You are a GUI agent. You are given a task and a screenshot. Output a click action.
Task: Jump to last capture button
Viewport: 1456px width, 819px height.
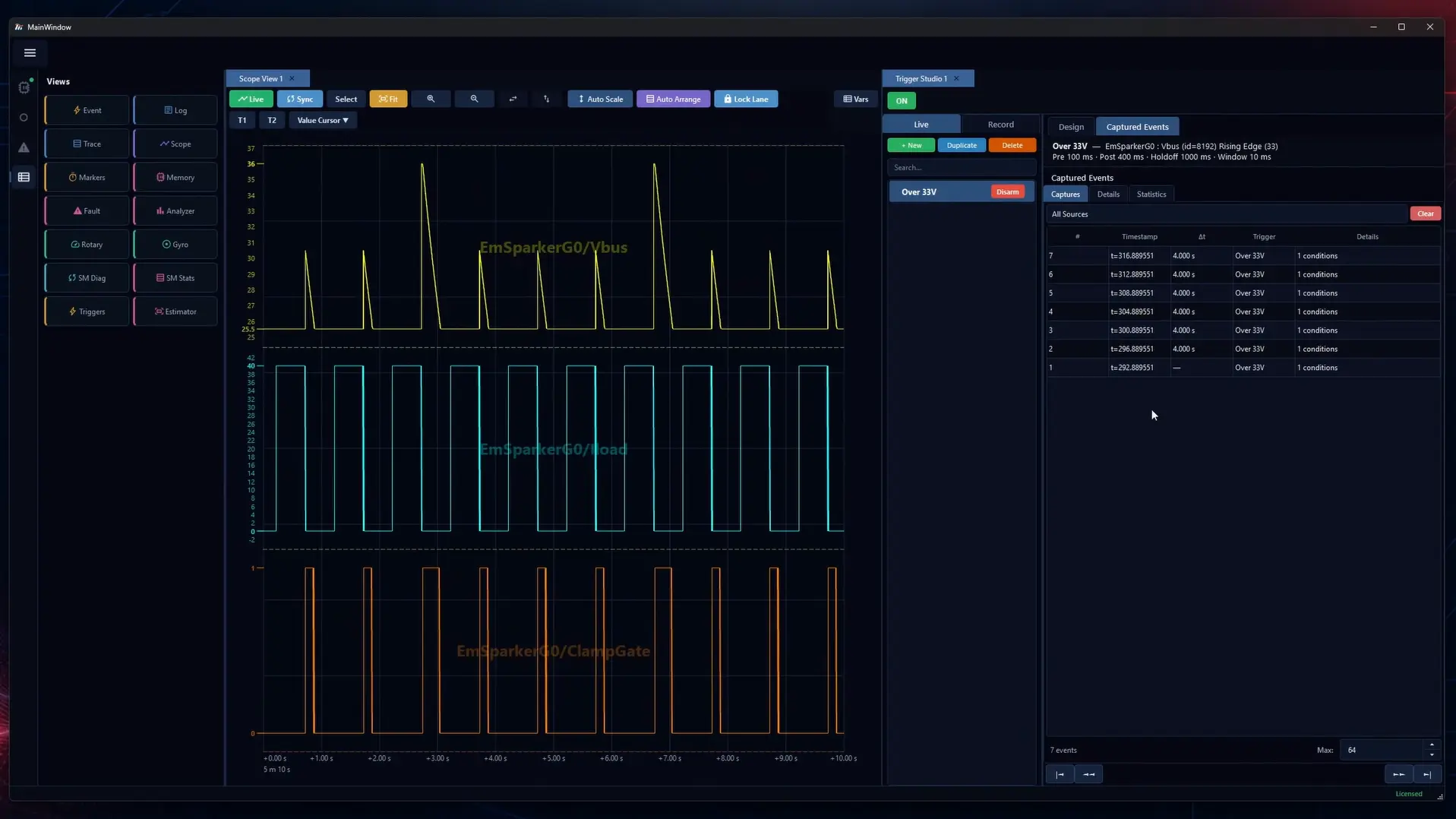tap(1427, 774)
